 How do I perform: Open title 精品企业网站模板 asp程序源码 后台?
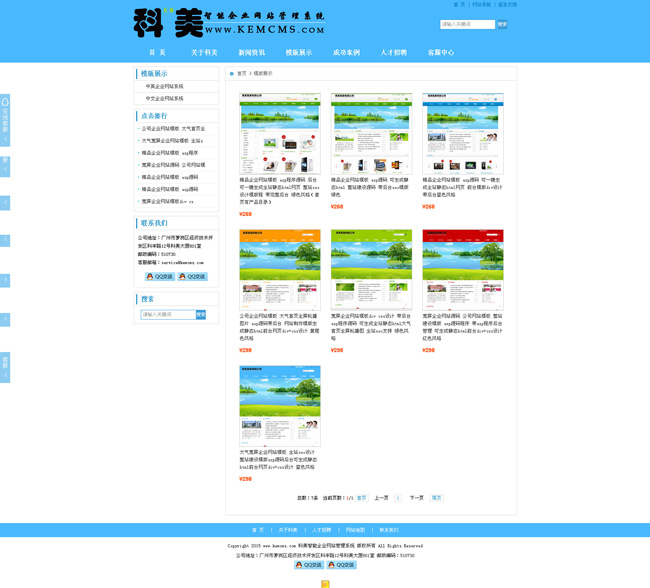coord(279,191)
